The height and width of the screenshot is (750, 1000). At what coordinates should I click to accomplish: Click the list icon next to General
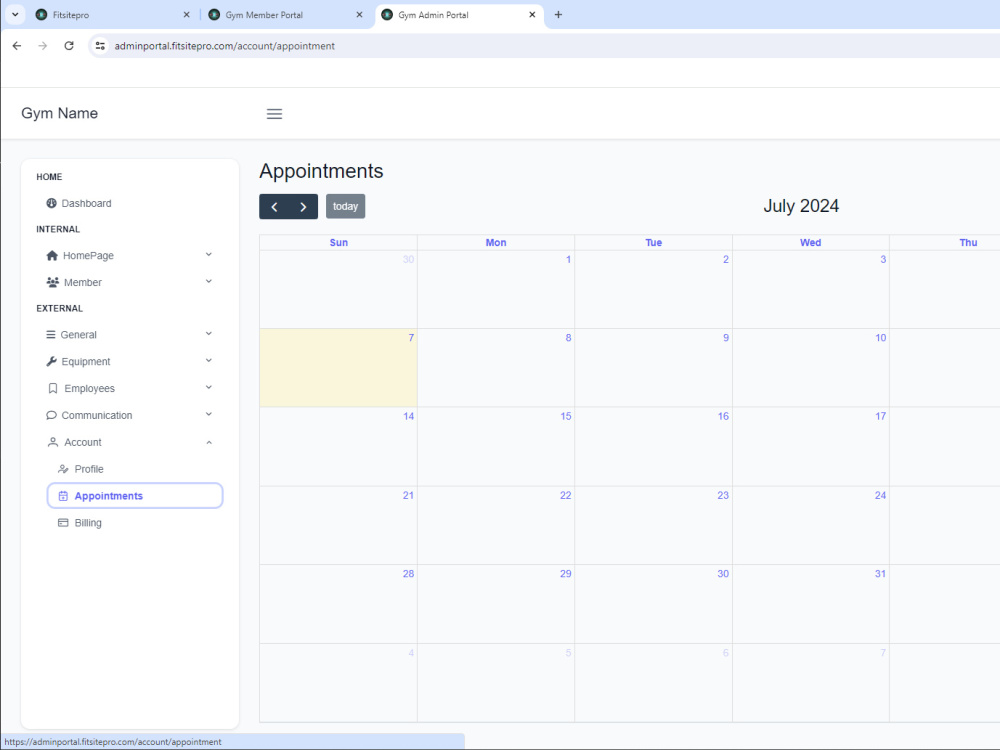pos(51,334)
